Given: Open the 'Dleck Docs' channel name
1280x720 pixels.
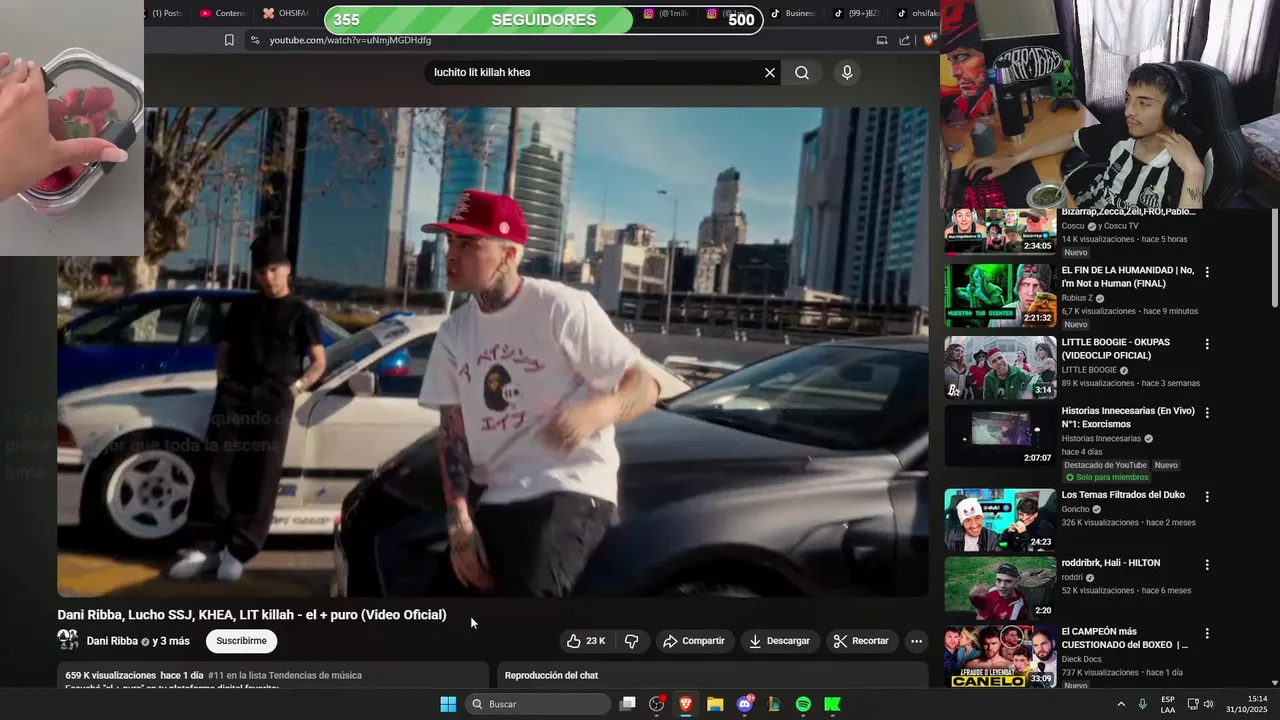Looking at the screenshot, I should point(1082,659).
